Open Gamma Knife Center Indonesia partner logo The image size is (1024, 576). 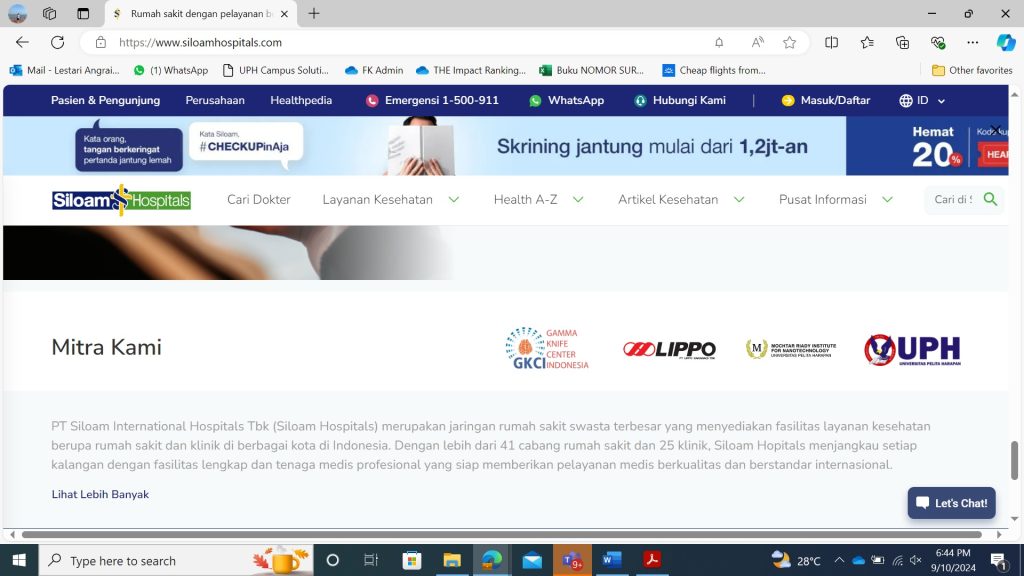tap(547, 349)
